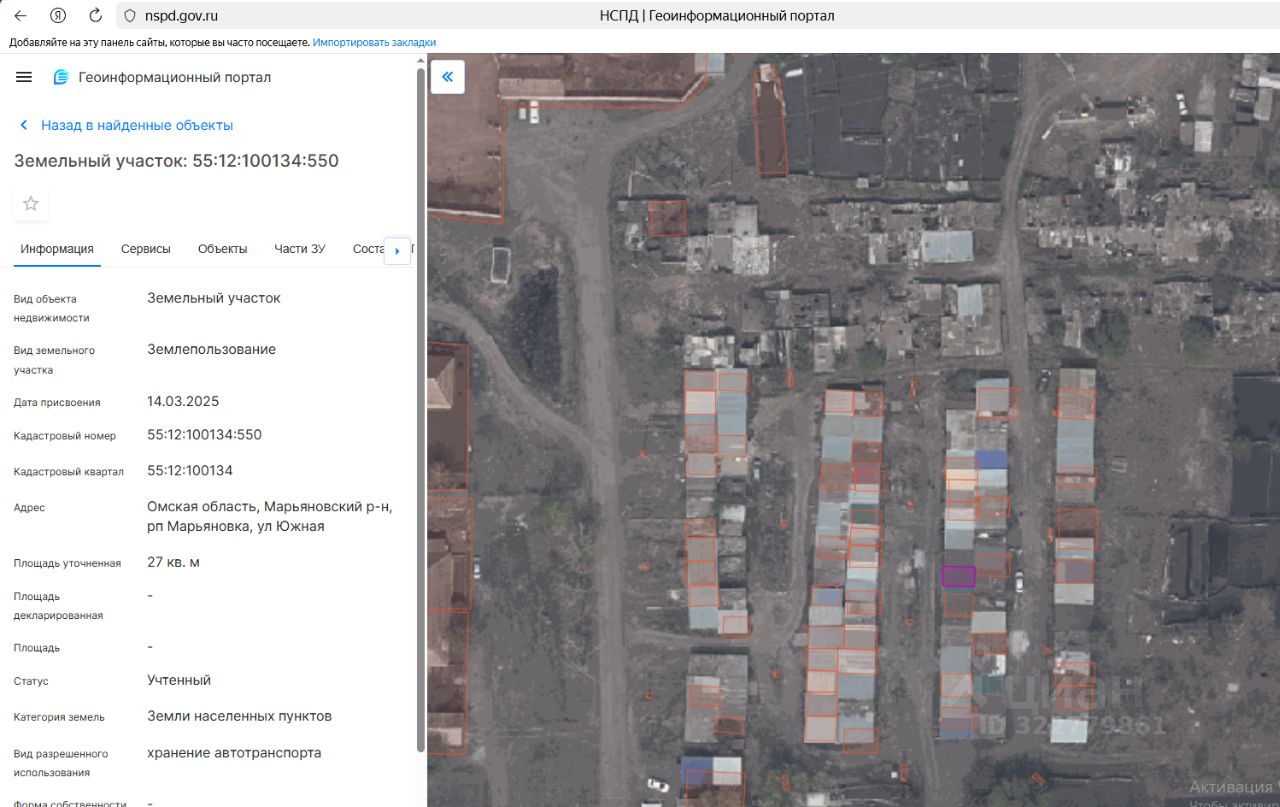
Task: Open the Yandex home icon
Action: [58, 16]
